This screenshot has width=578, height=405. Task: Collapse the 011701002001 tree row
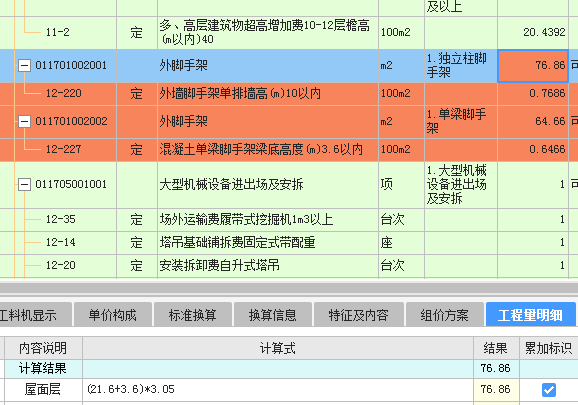coord(24,66)
